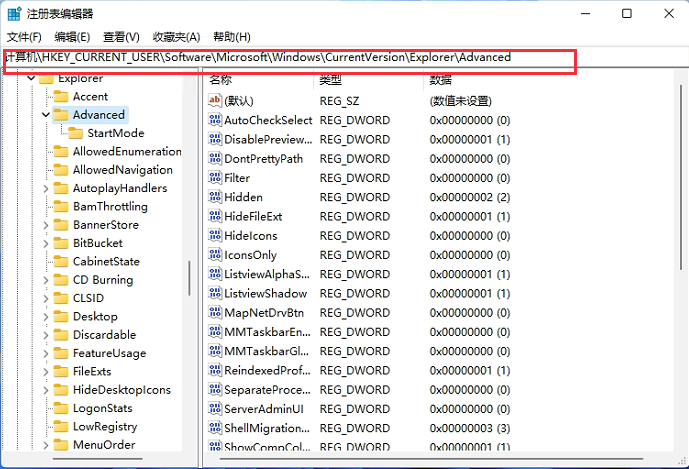
Task: Open the 文件(F) menu
Action: click(x=24, y=37)
